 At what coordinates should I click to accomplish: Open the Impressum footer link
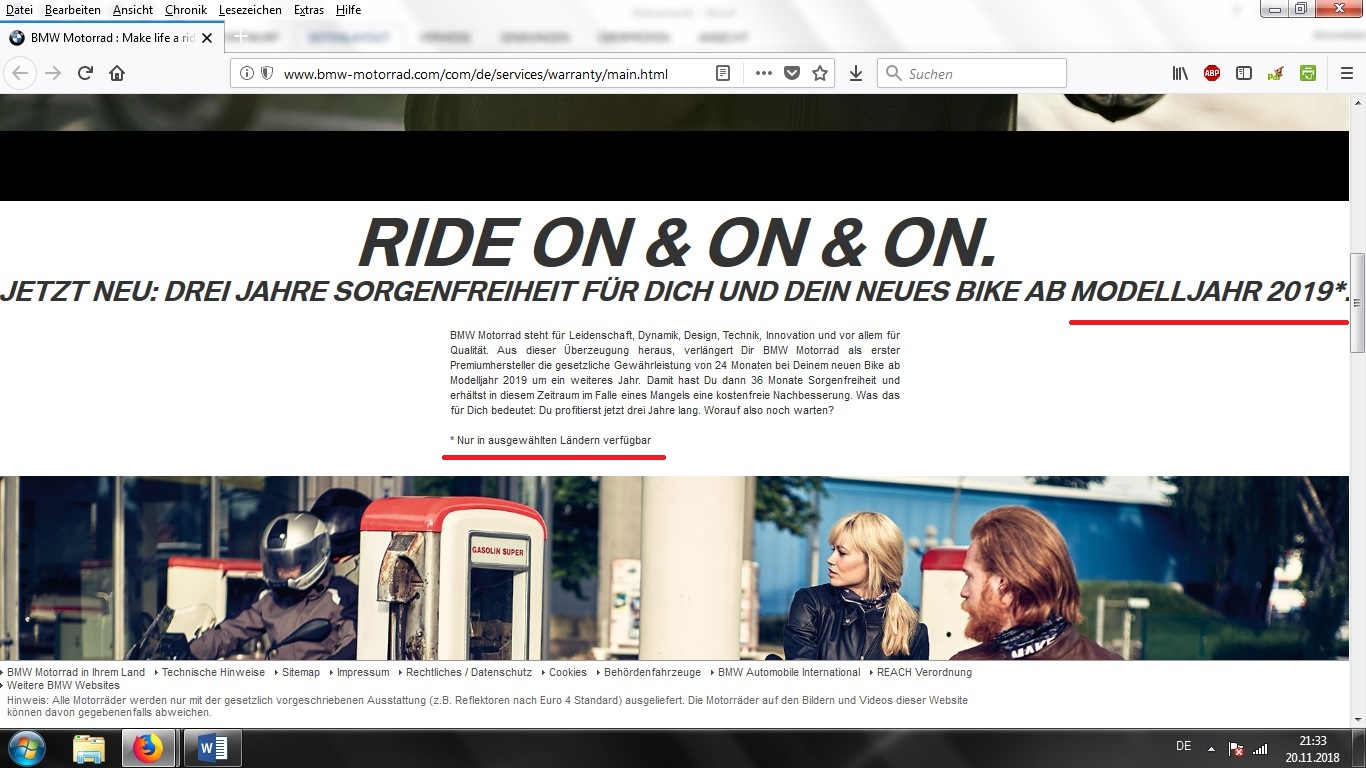pos(362,672)
